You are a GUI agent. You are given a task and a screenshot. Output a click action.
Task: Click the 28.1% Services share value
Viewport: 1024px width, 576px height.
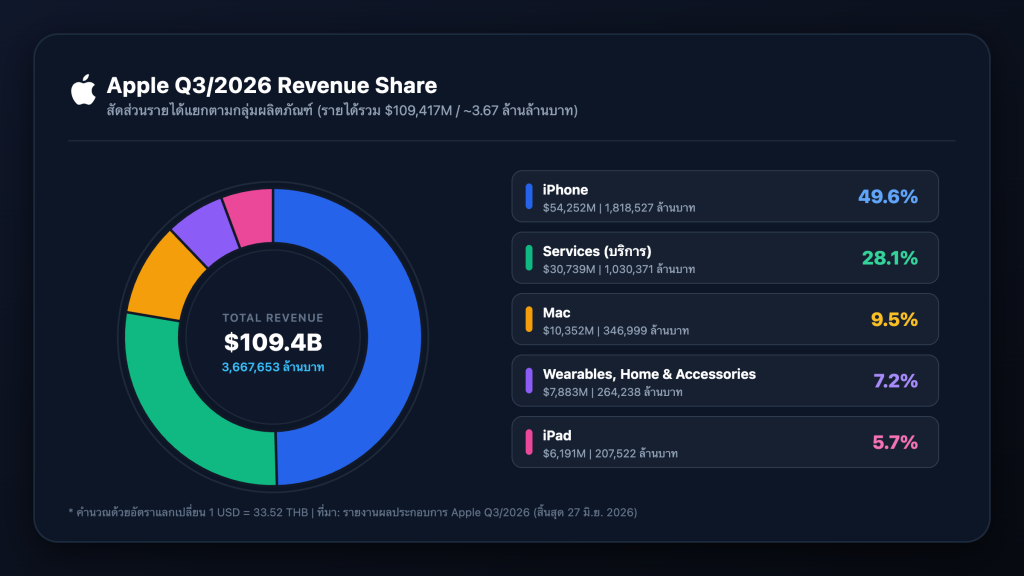tap(890, 258)
